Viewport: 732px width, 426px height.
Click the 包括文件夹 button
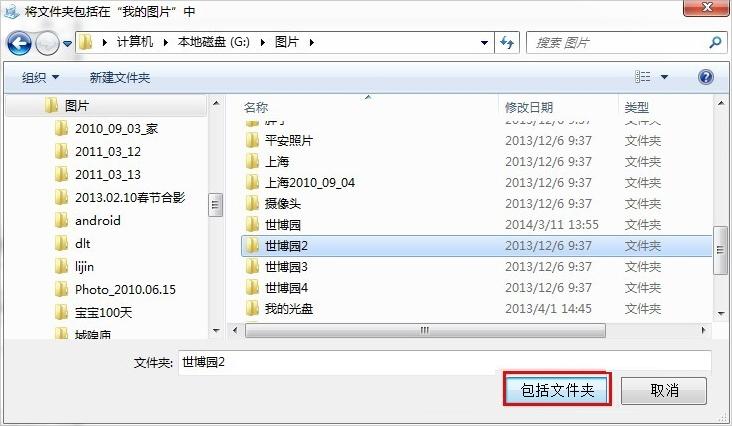point(557,389)
